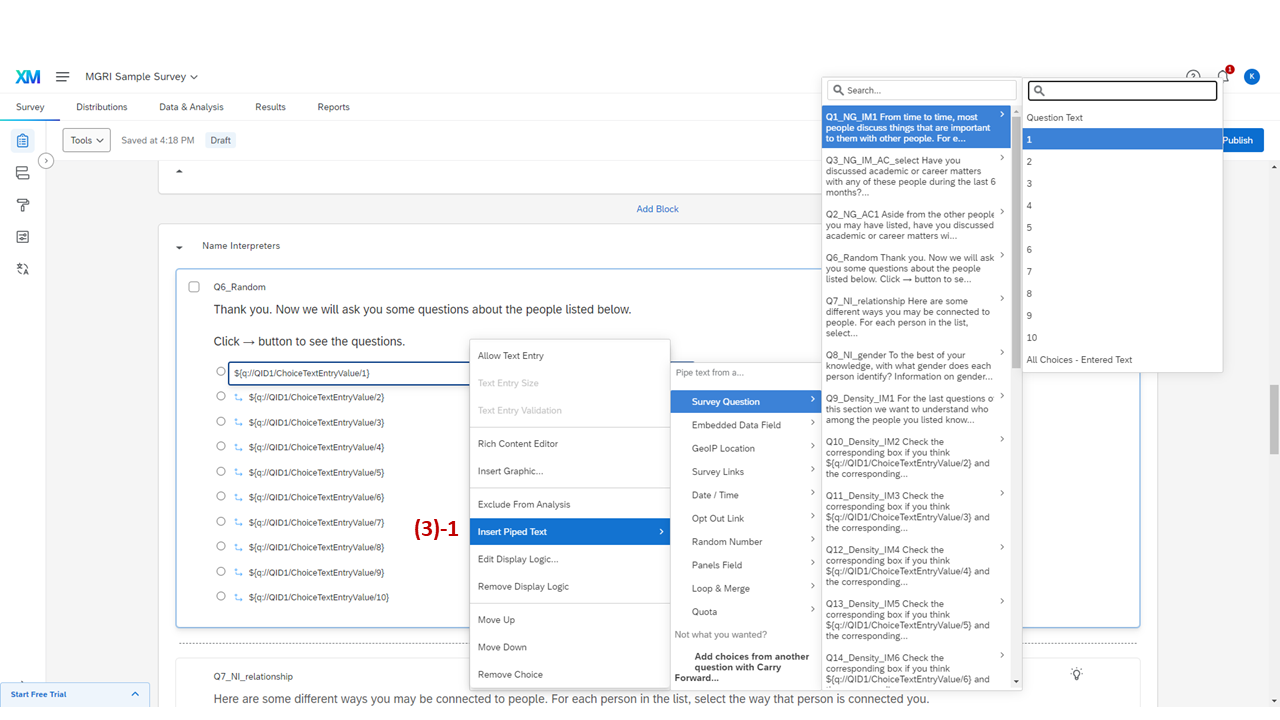Click the lightbulb suggestion icon near Q7
This screenshot has height=720, width=1280.
coord(1075,674)
